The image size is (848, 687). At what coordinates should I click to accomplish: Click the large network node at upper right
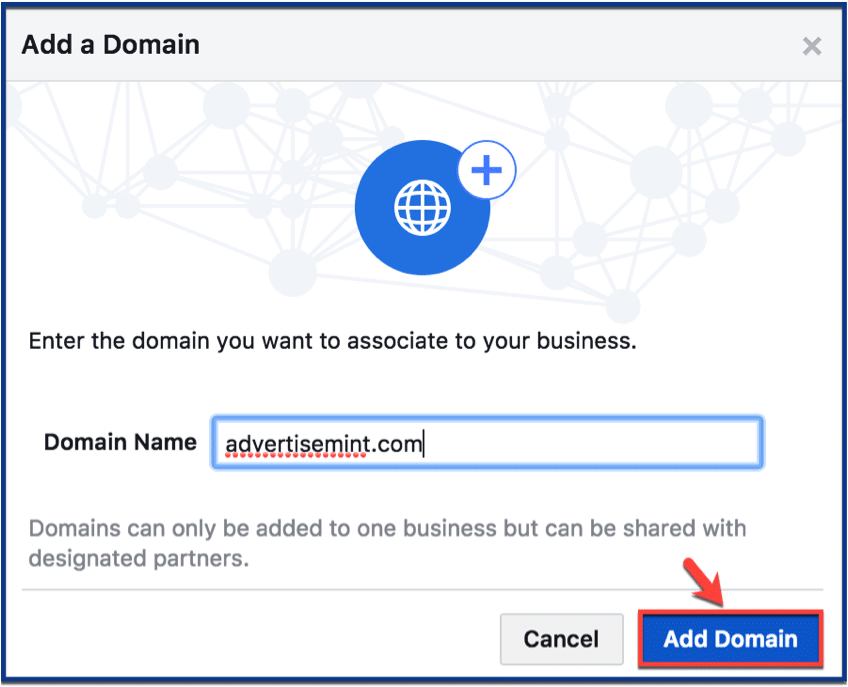coord(688,105)
